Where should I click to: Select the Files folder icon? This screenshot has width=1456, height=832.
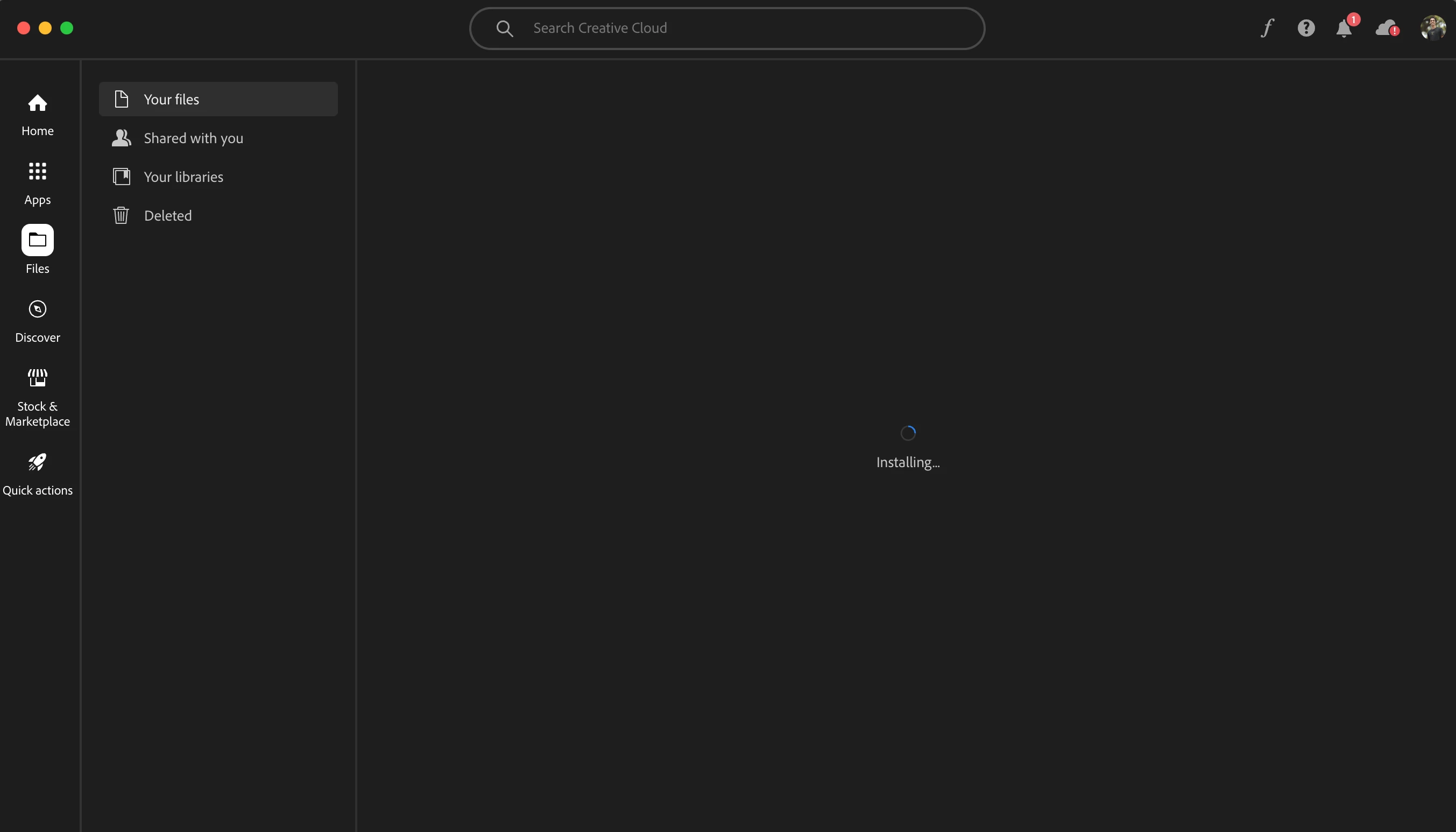38,240
